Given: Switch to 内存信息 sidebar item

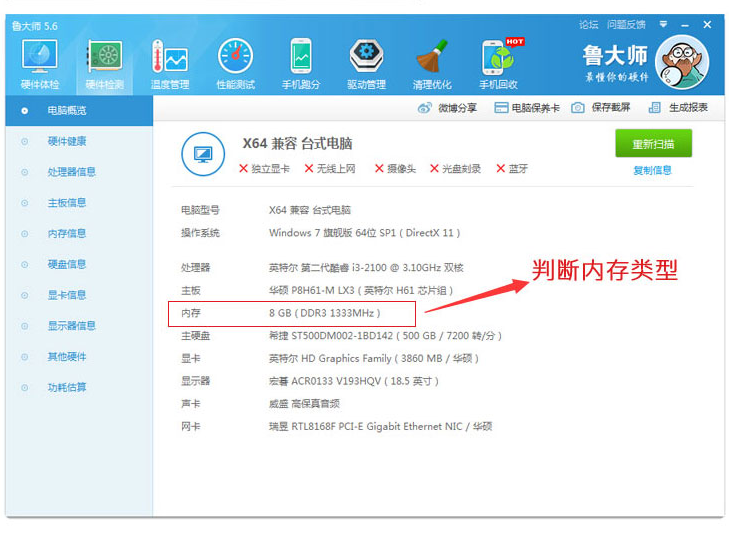Looking at the screenshot, I should click(x=67, y=233).
